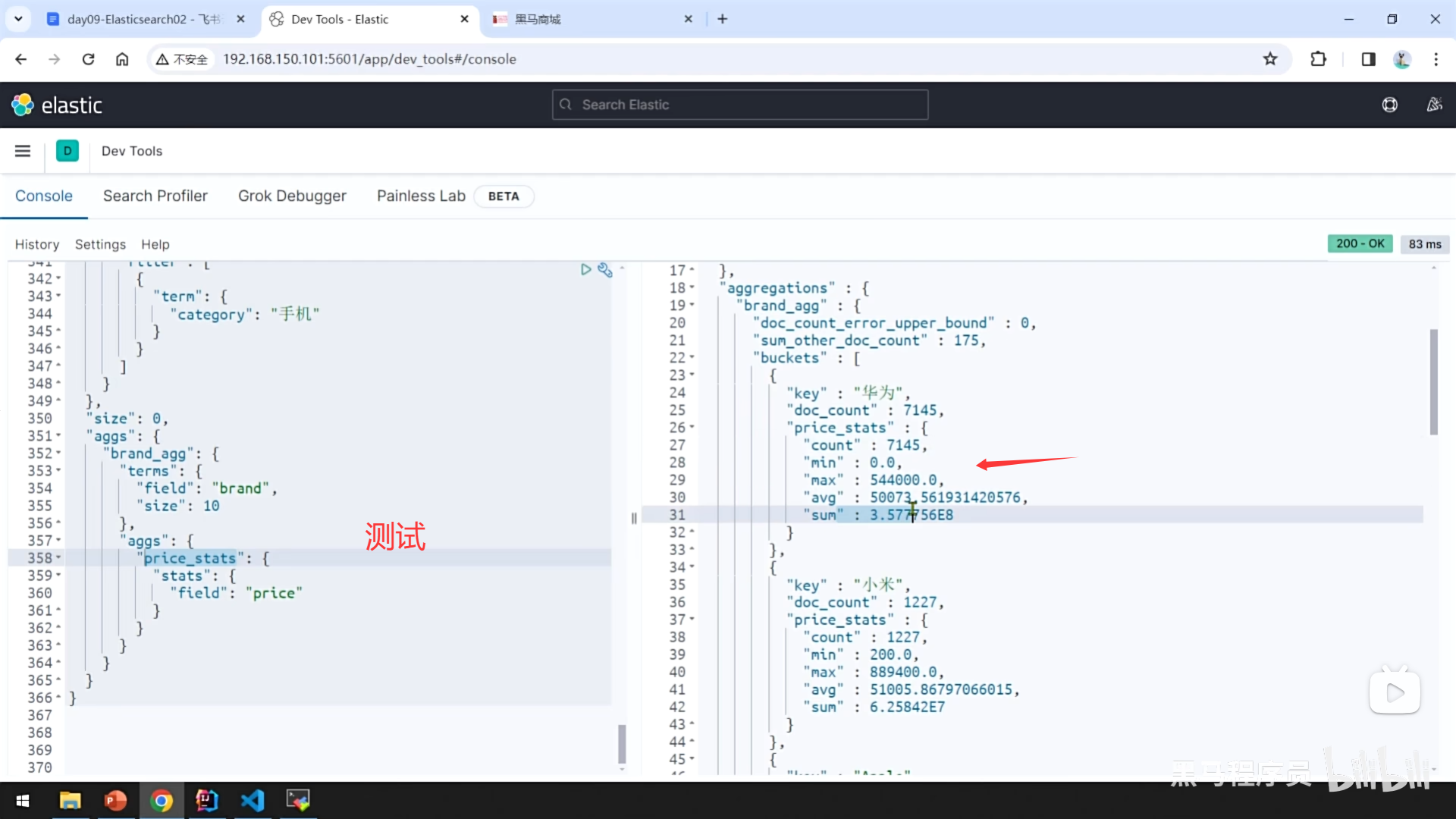Open the console Settings link

coord(100,244)
